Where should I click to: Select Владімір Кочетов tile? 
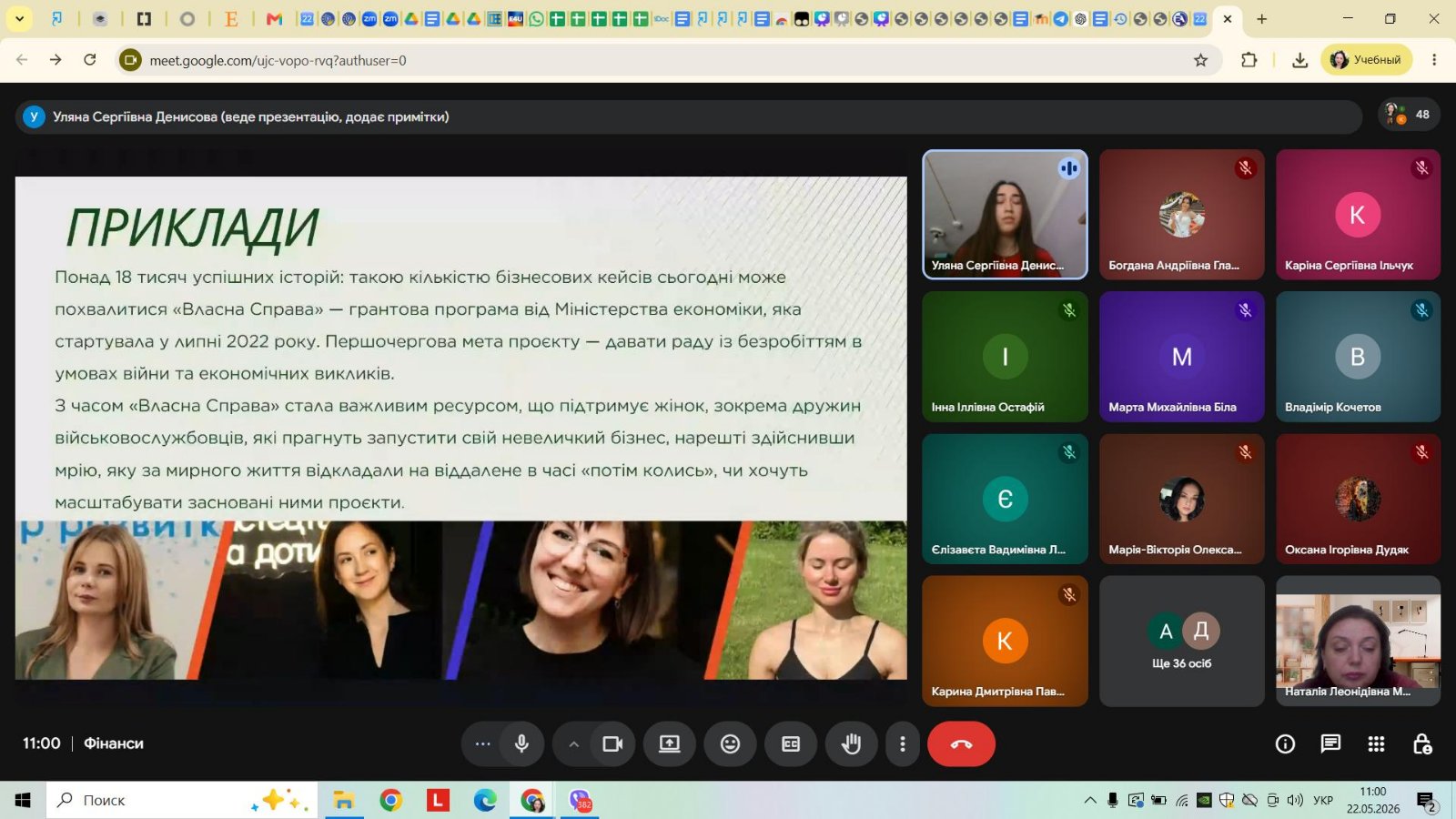(1358, 357)
